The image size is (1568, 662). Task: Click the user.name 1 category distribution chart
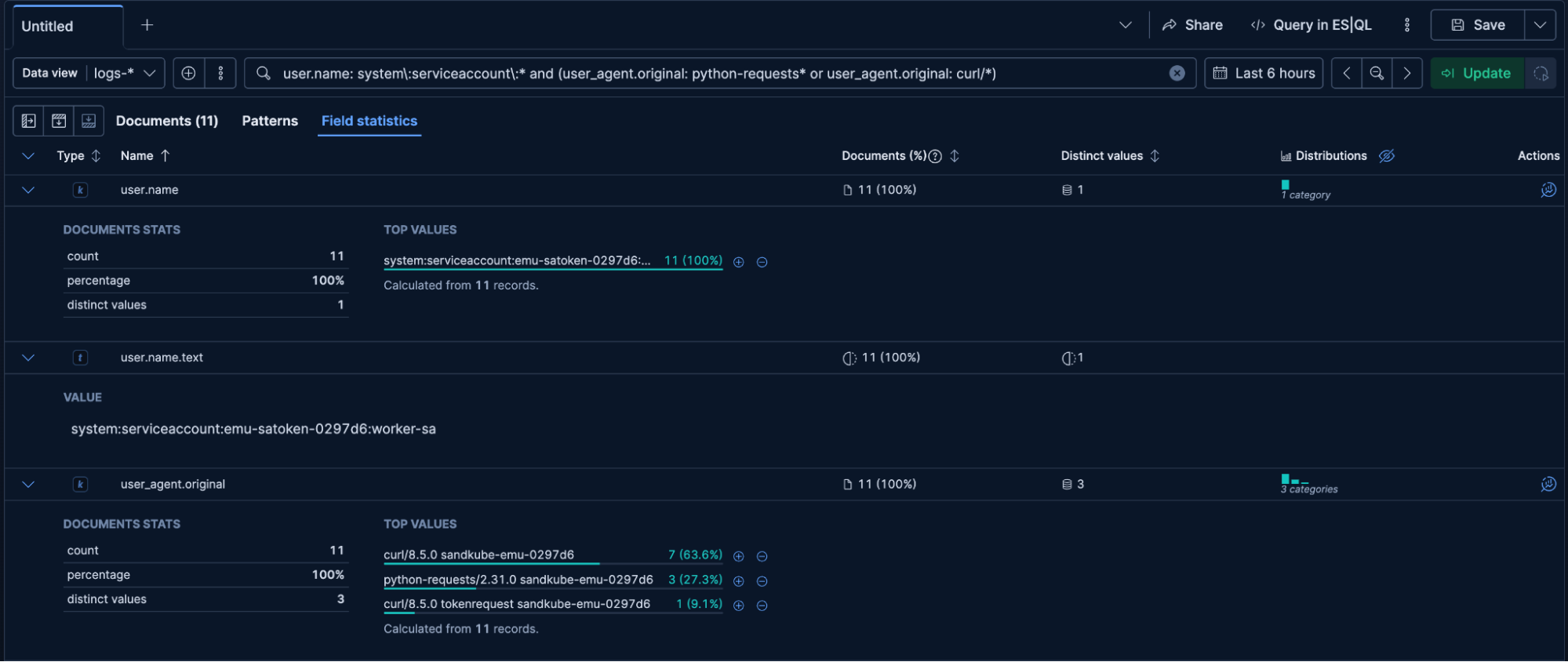click(x=1306, y=190)
